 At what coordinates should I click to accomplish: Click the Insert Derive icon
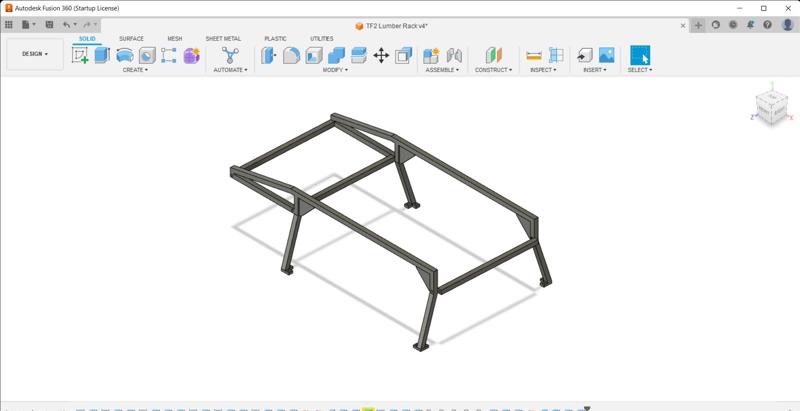click(585, 55)
